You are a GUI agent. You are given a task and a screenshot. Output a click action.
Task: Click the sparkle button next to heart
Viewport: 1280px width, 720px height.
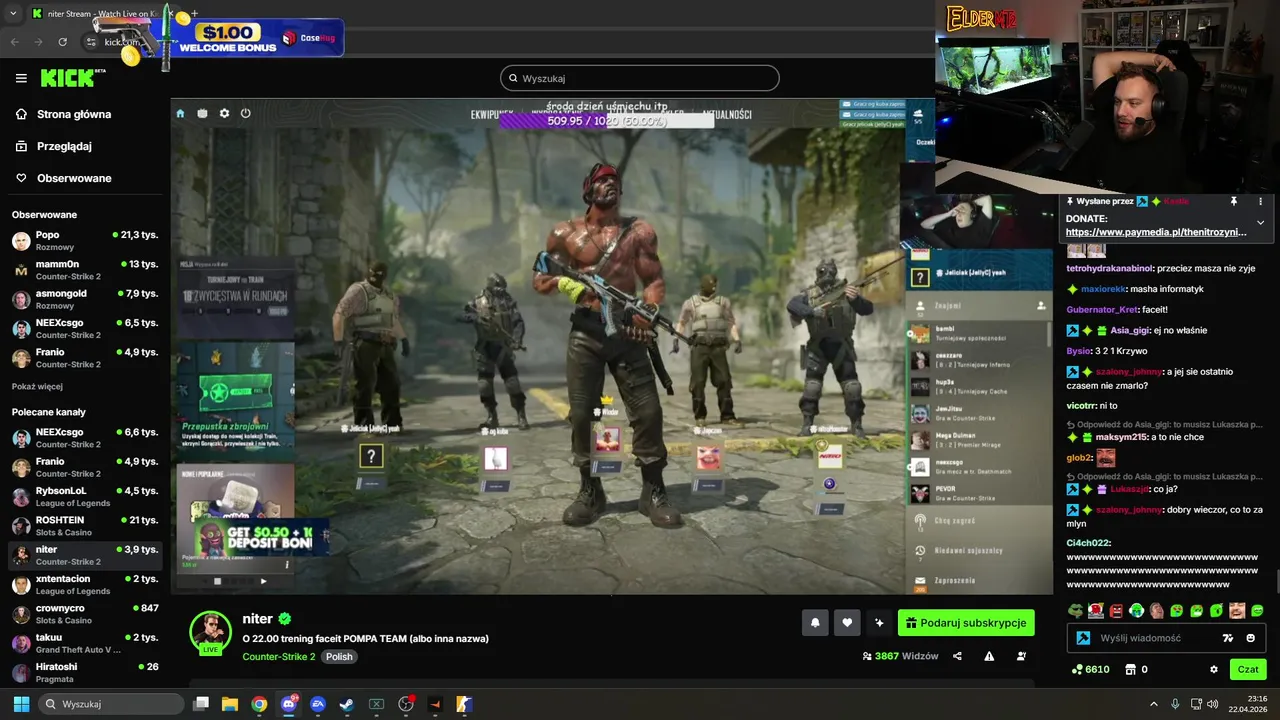pyautogui.click(x=879, y=623)
